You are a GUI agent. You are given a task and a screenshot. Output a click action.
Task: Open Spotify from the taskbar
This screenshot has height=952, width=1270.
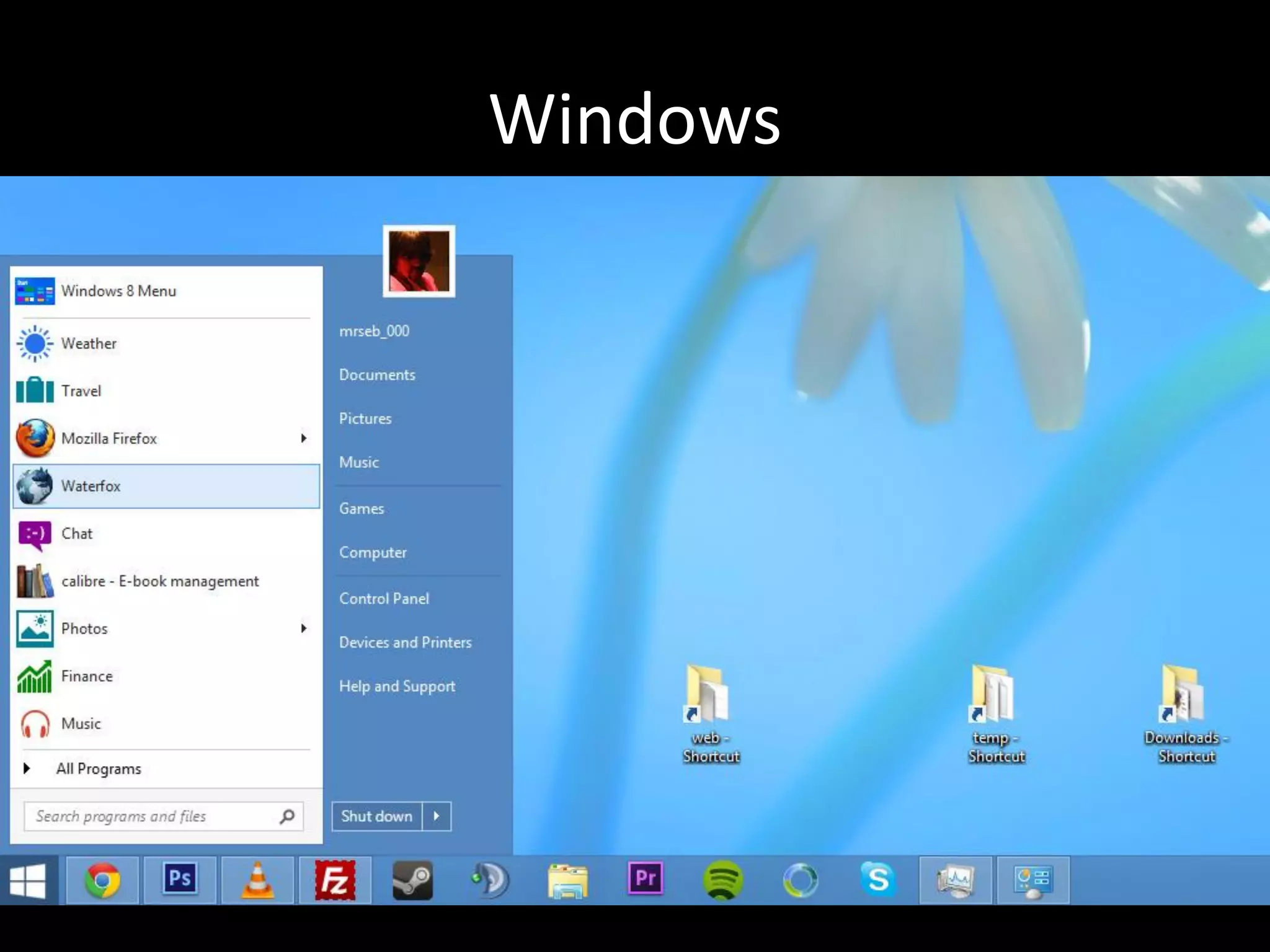pyautogui.click(x=723, y=880)
